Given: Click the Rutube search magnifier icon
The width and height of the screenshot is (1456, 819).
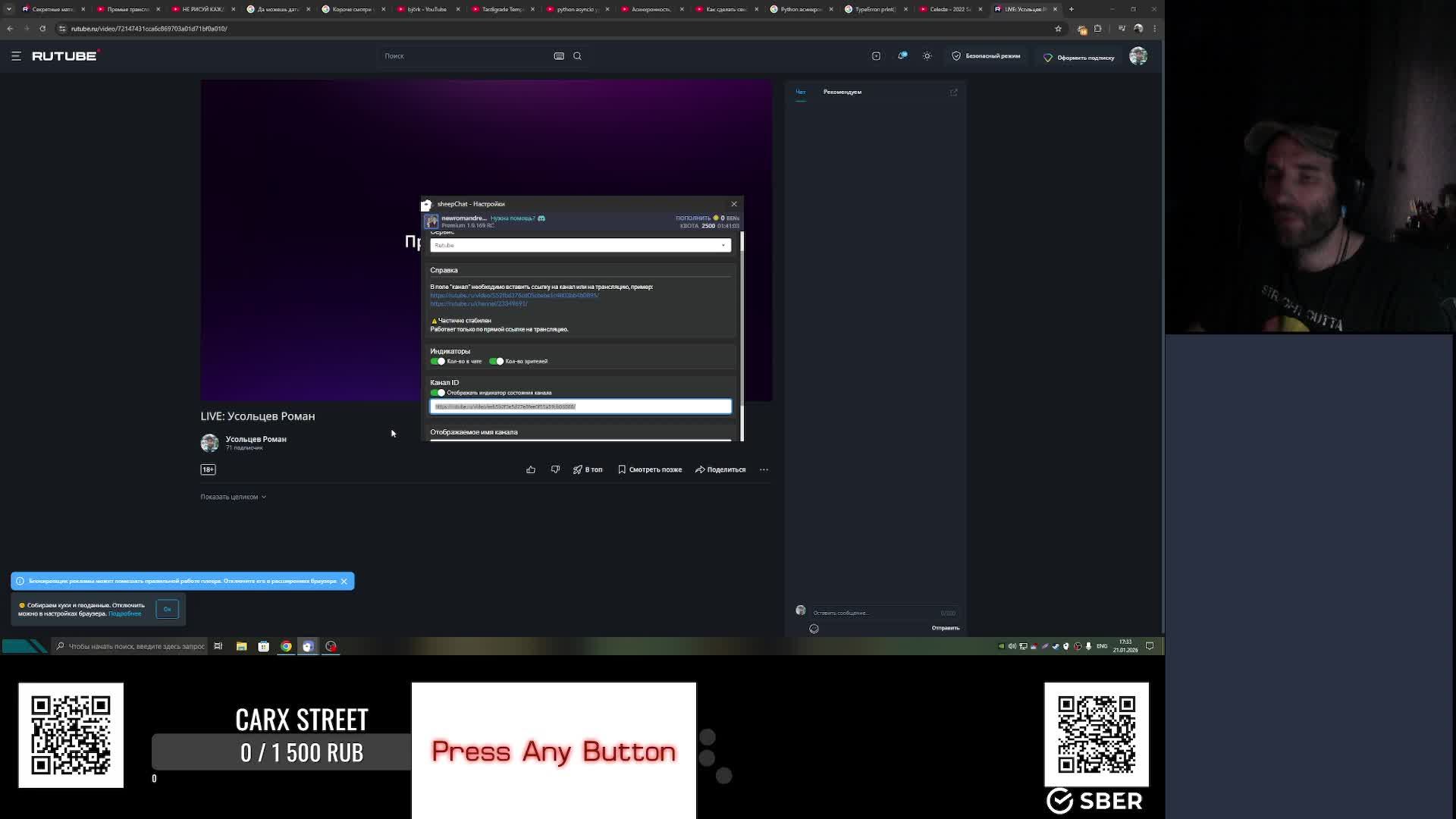Looking at the screenshot, I should pos(577,56).
